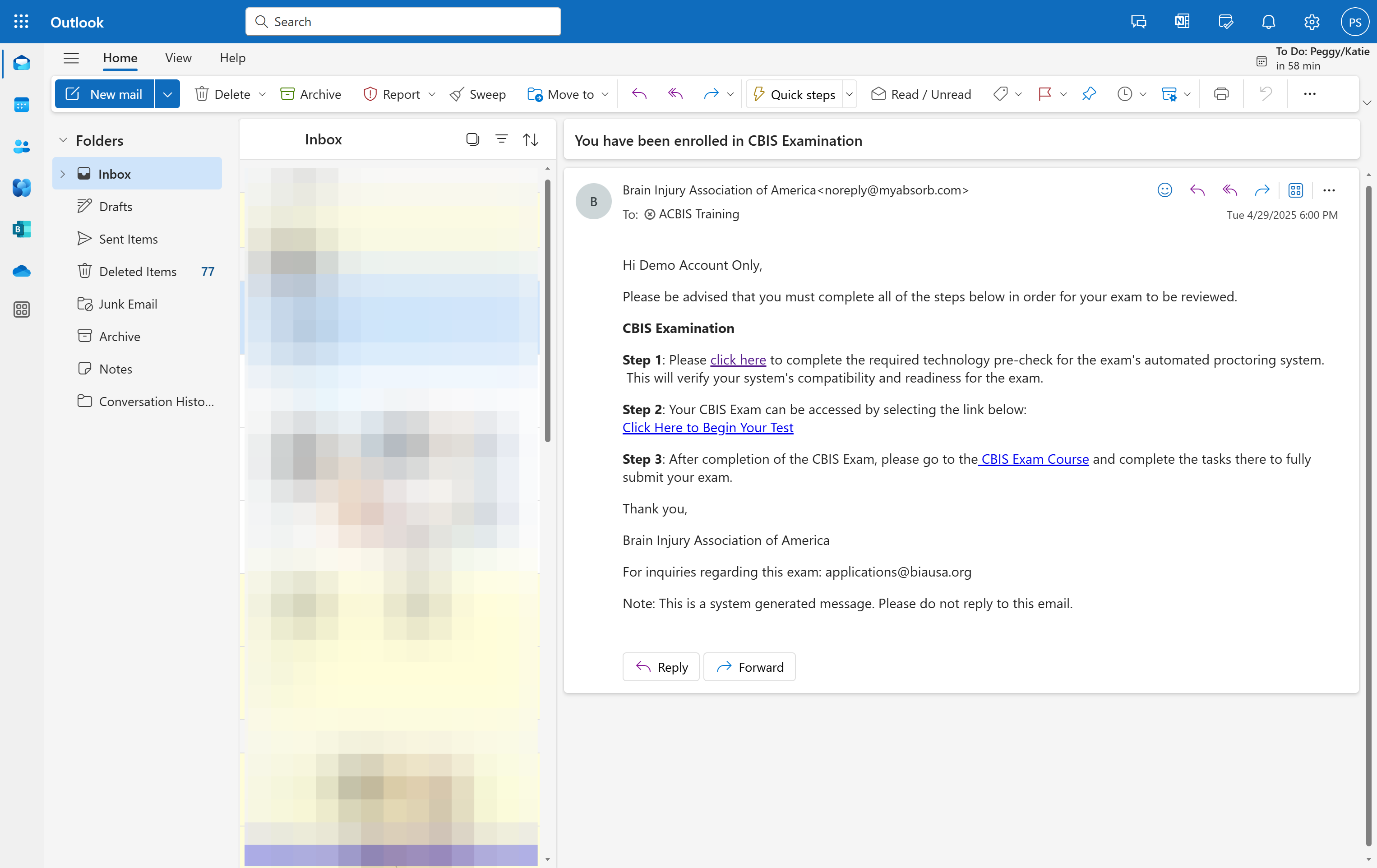The height and width of the screenshot is (868, 1377).
Task: Expand New mail dropdown arrow
Action: click(167, 94)
